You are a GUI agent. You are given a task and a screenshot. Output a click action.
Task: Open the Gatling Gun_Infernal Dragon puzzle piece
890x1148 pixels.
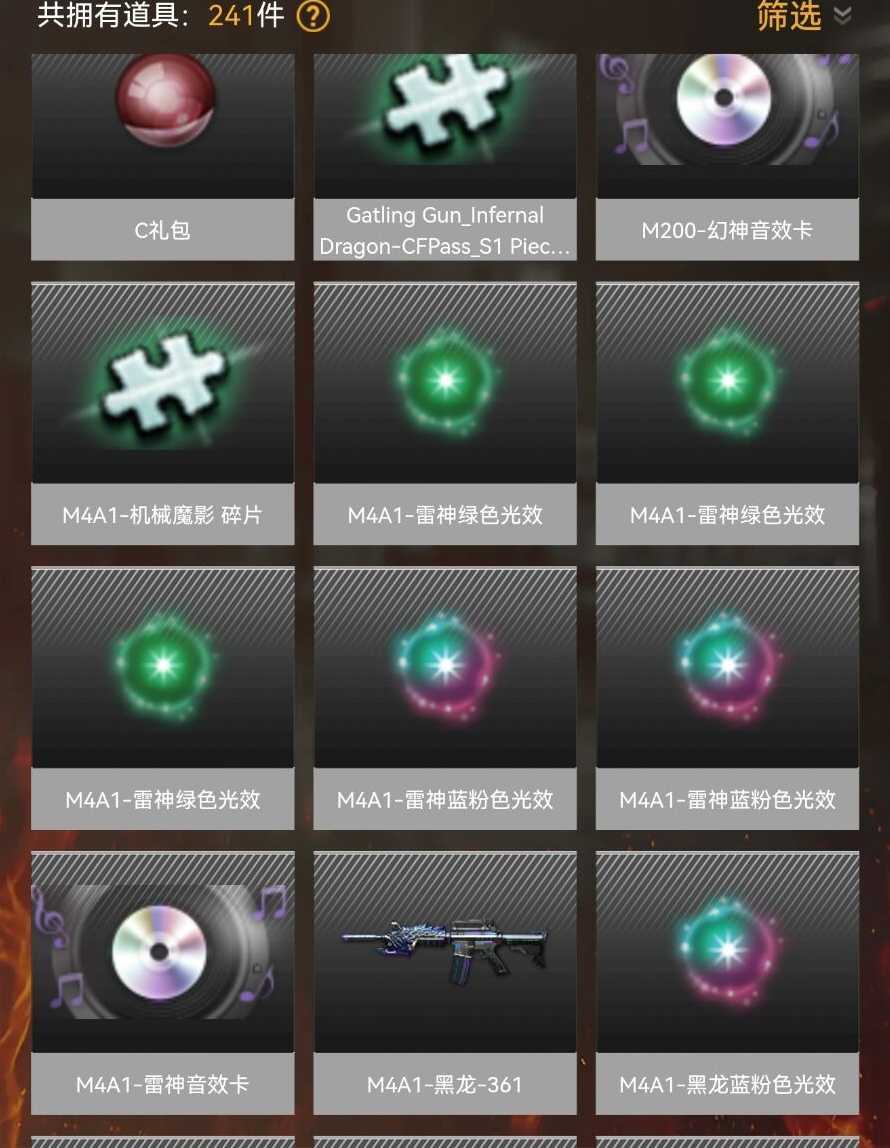(445, 102)
